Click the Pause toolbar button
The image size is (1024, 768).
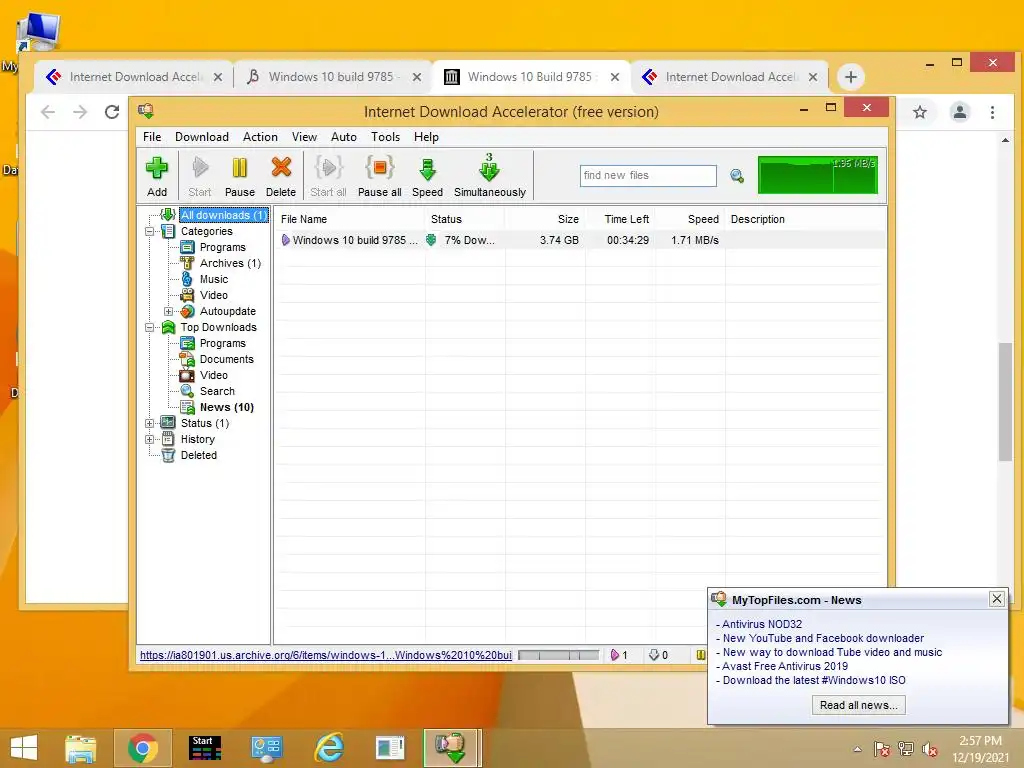[240, 176]
